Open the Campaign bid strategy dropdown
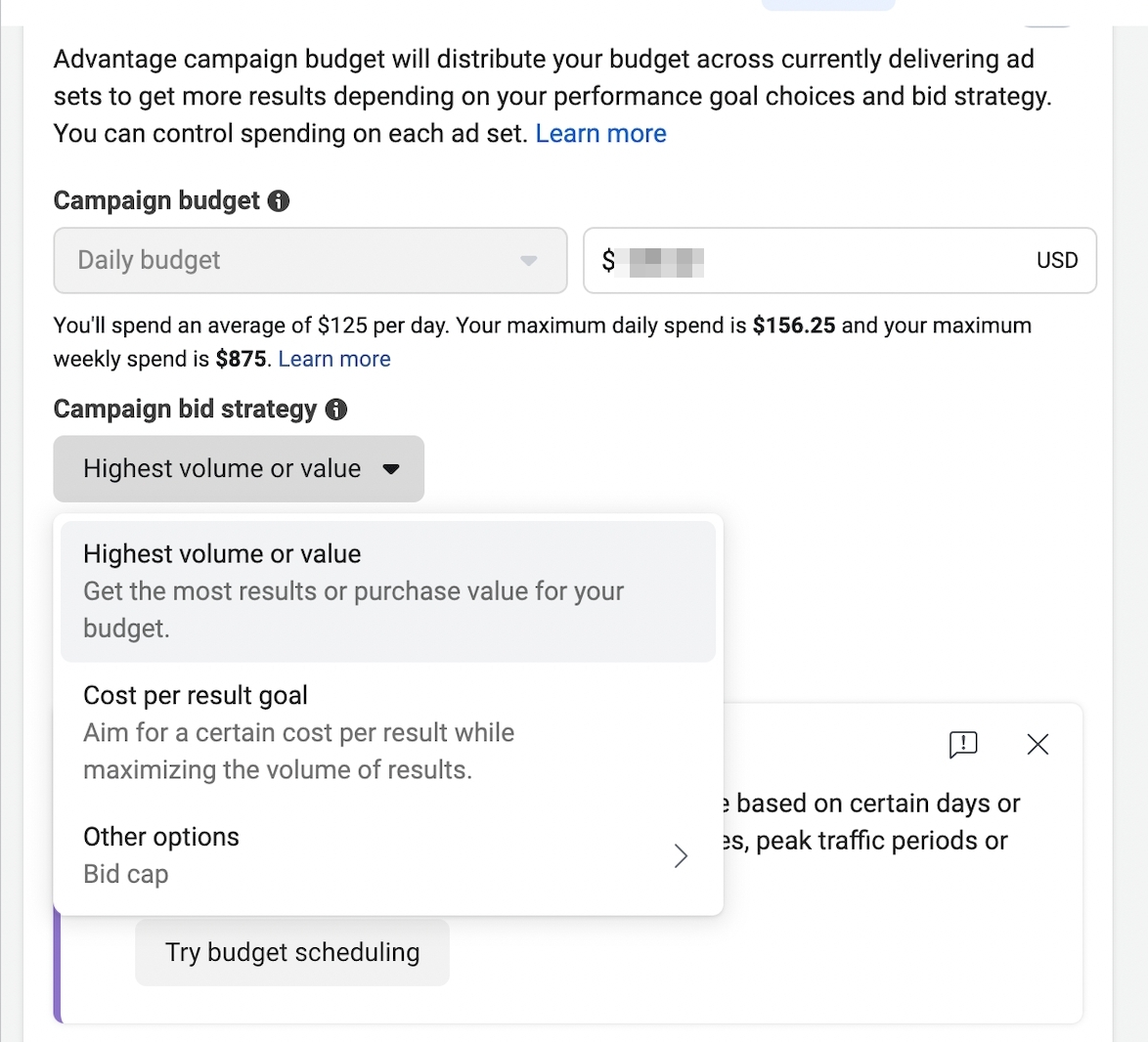 [x=238, y=469]
